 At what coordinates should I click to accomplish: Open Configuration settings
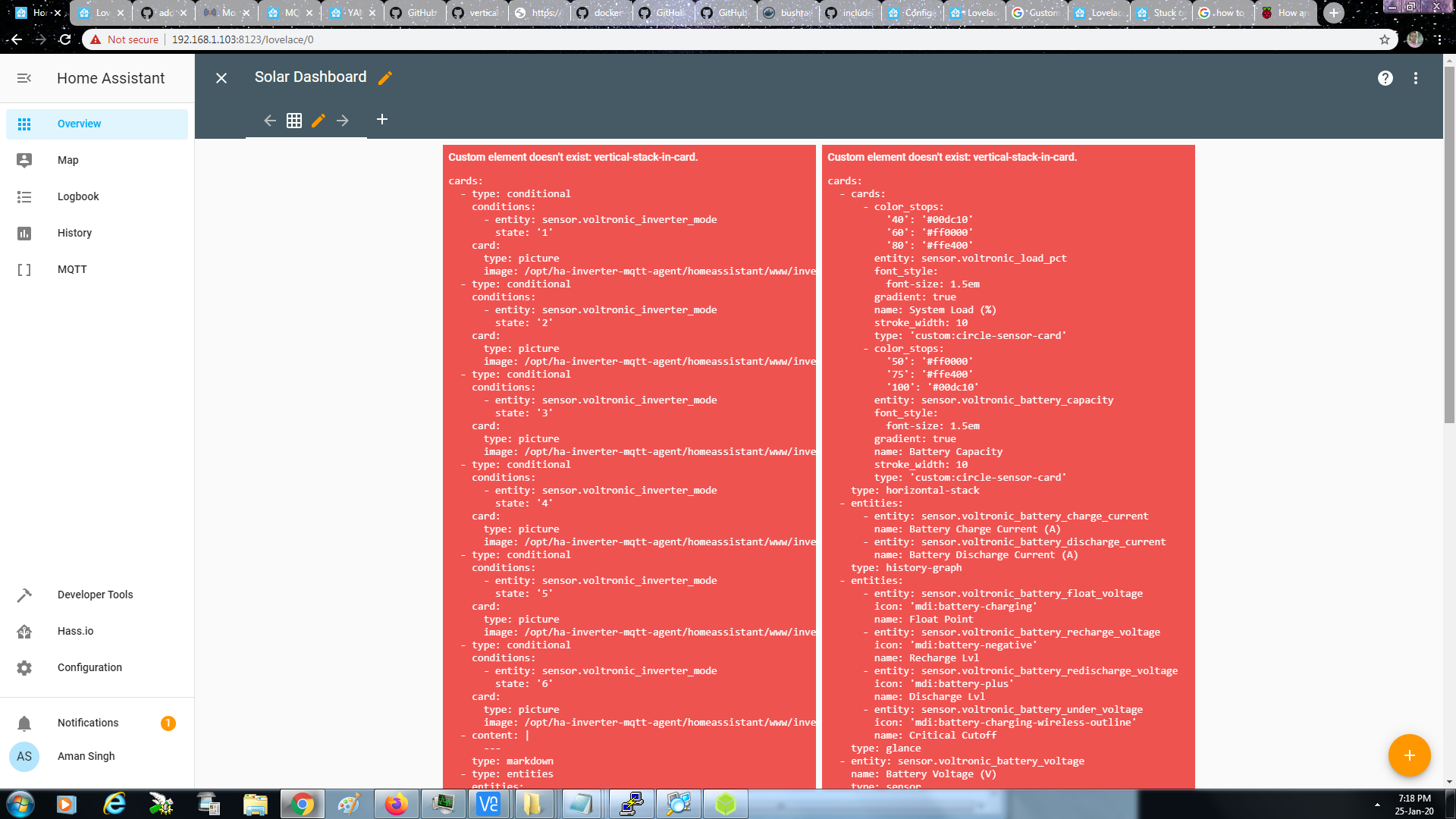(89, 667)
